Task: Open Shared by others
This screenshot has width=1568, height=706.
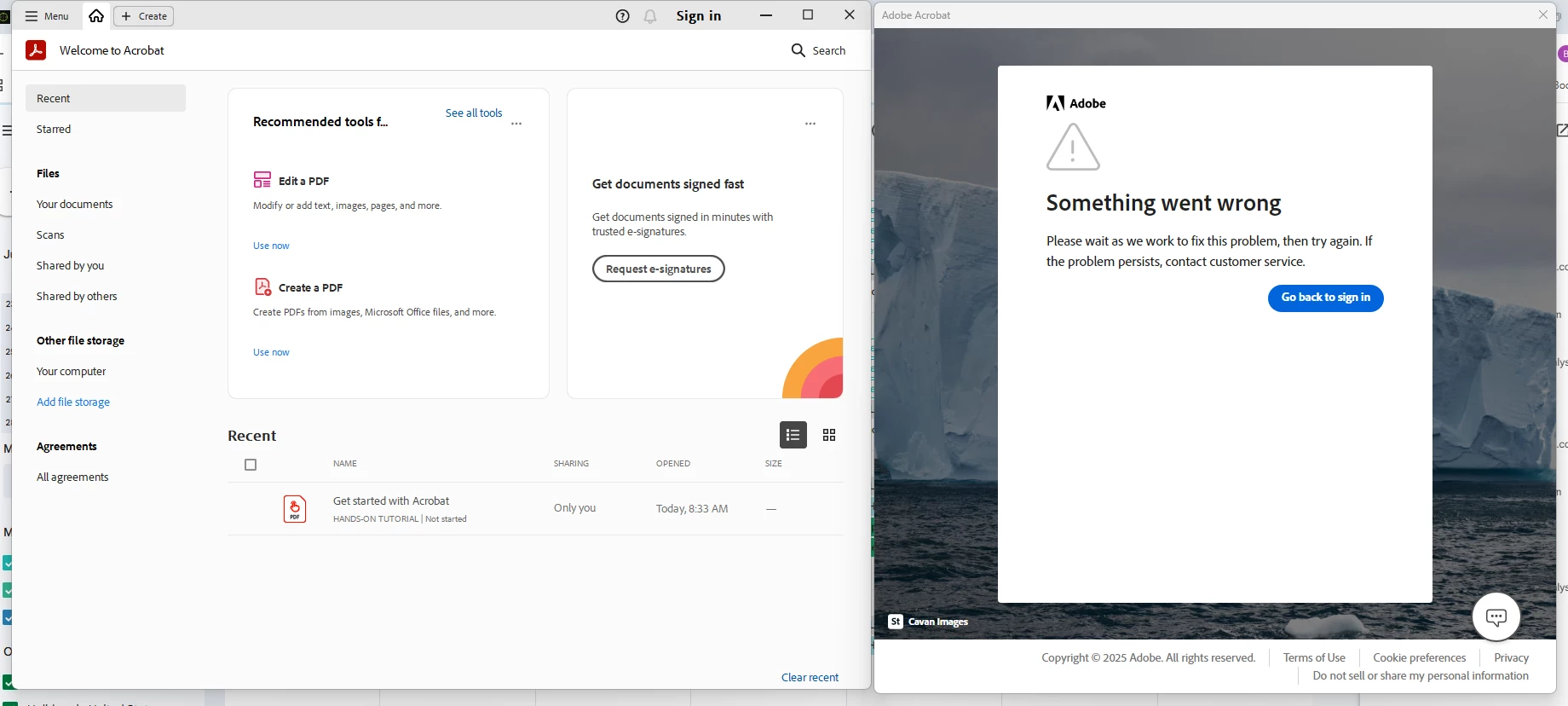Action: point(77,296)
